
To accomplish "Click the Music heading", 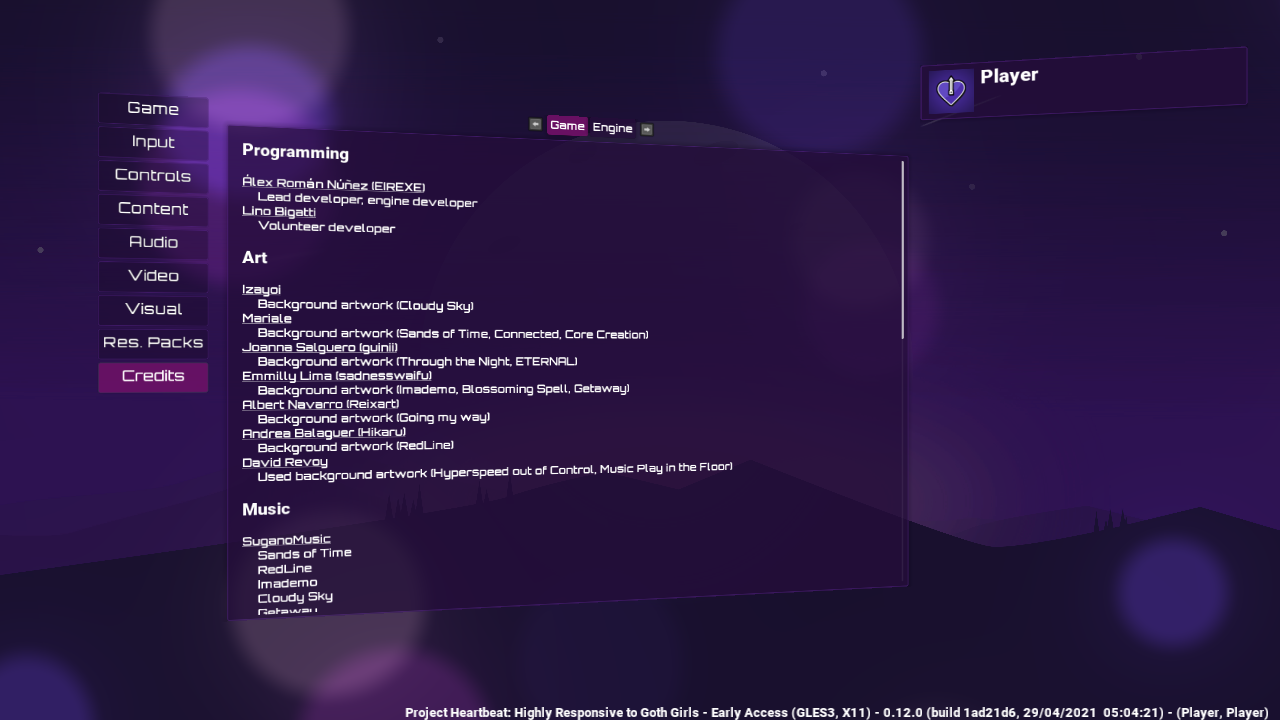I will [266, 509].
